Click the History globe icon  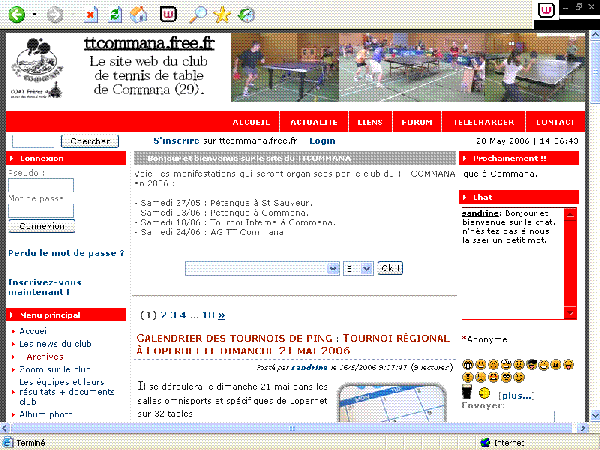click(x=246, y=15)
